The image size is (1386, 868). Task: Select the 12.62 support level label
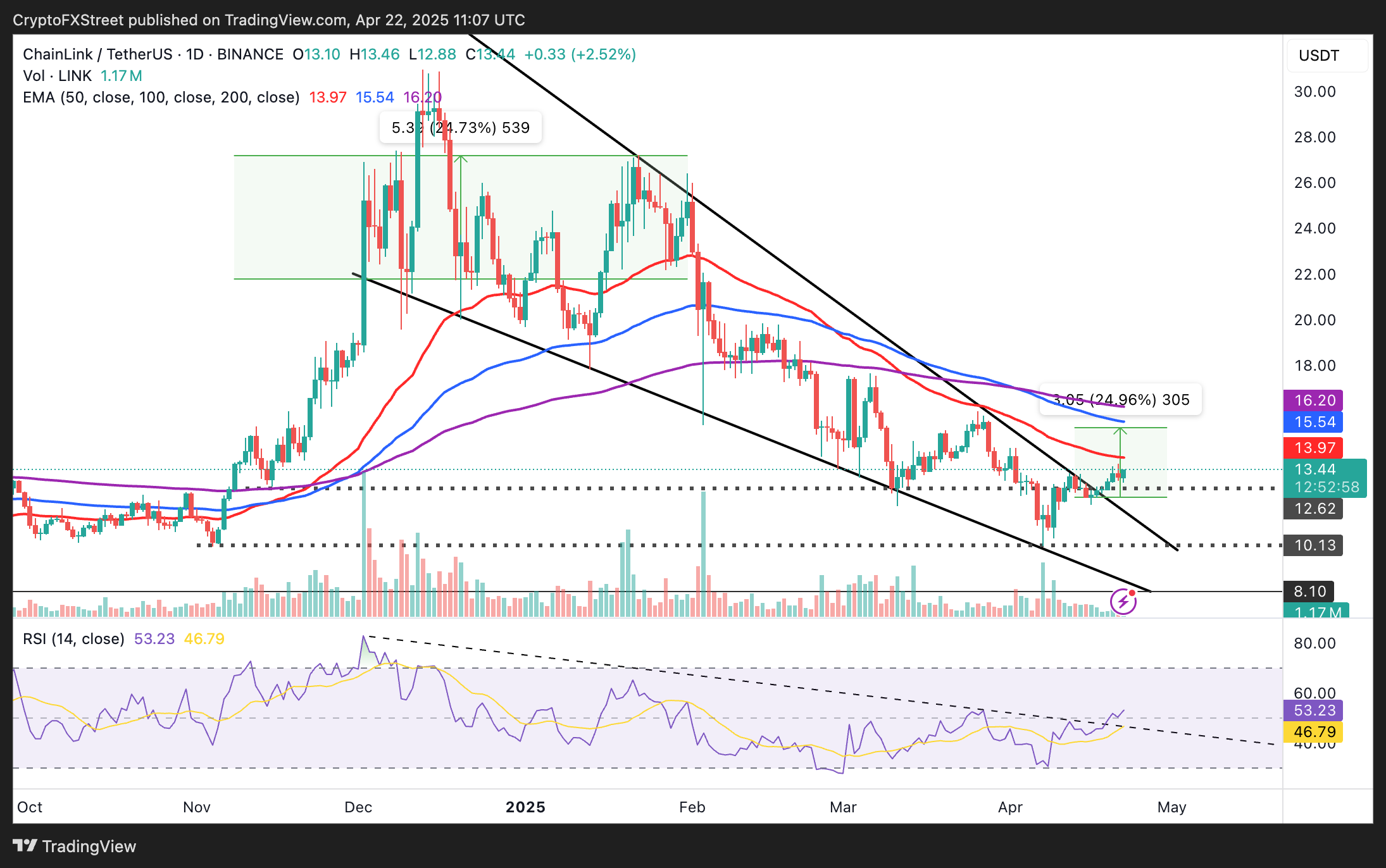tap(1314, 509)
